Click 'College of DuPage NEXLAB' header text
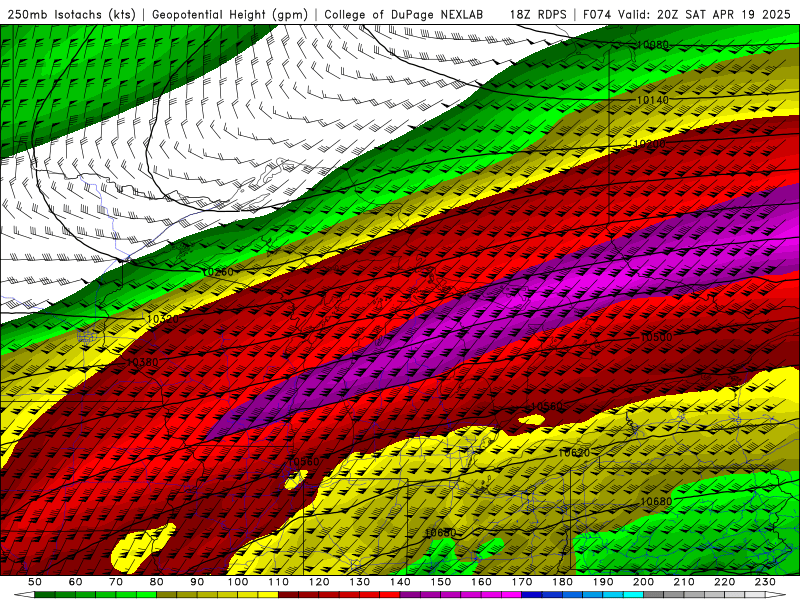 tap(404, 14)
